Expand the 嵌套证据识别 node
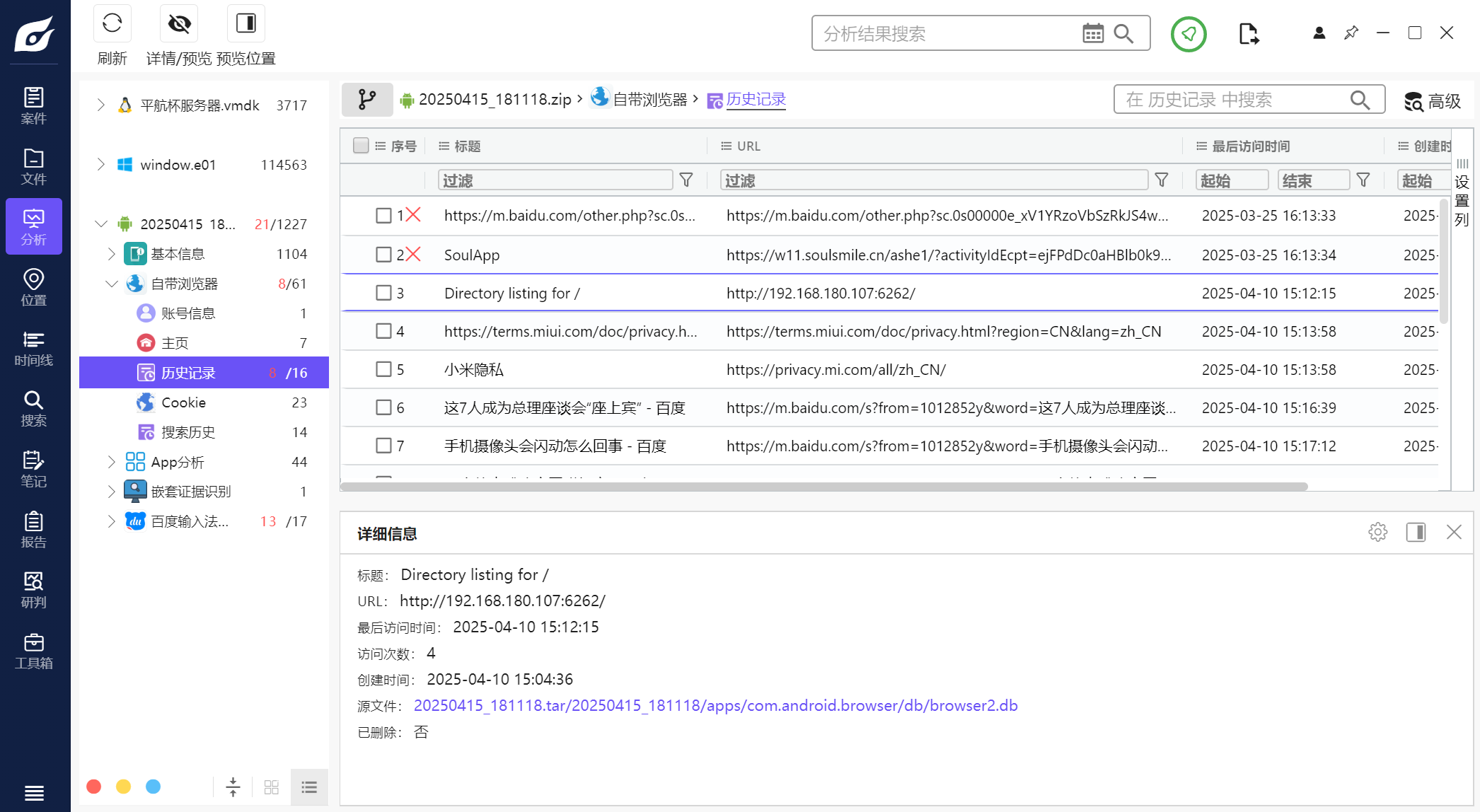This screenshot has width=1480, height=812. [x=111, y=491]
